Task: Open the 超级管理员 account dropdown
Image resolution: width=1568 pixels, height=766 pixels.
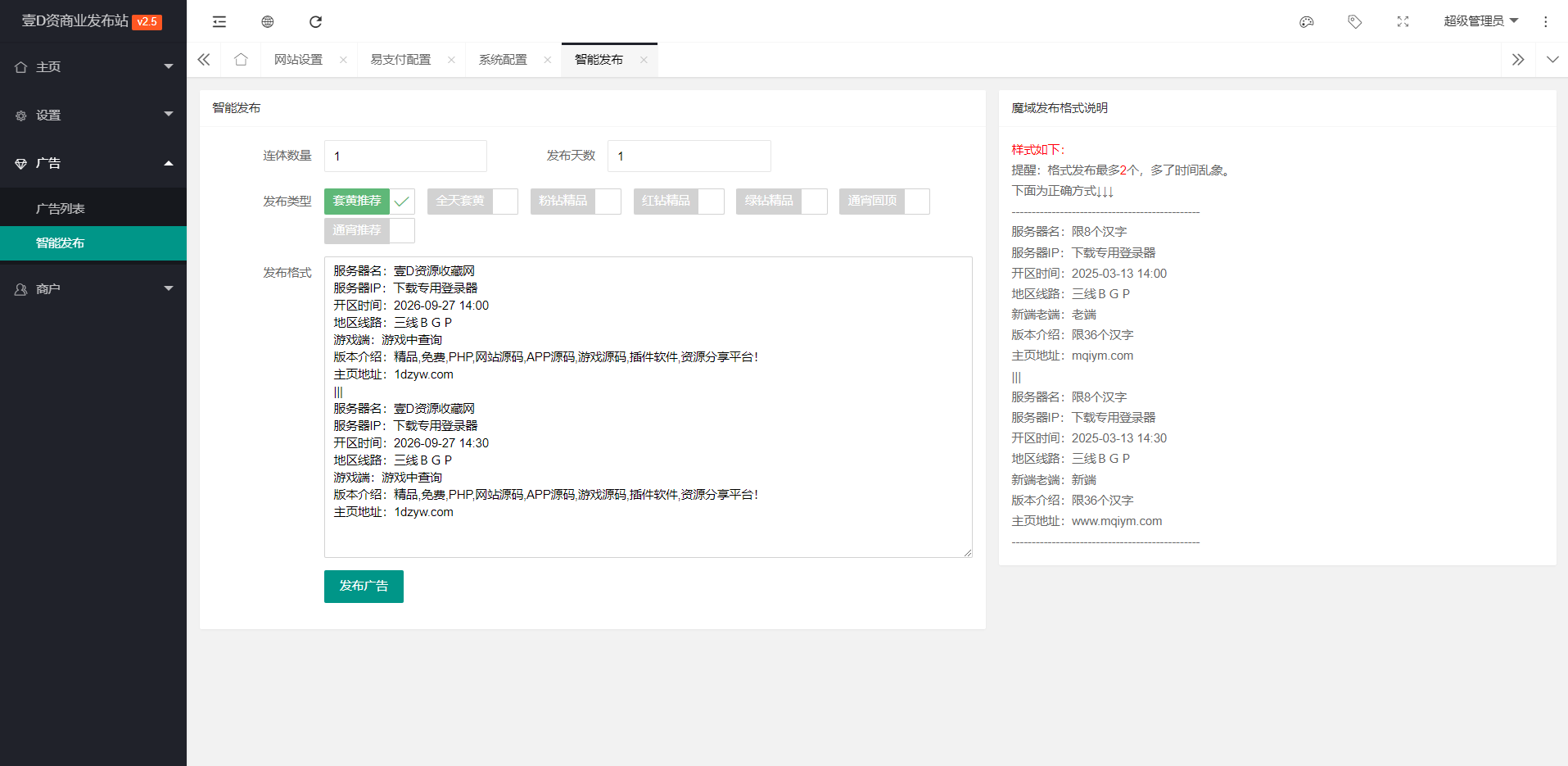Action: pos(1480,21)
